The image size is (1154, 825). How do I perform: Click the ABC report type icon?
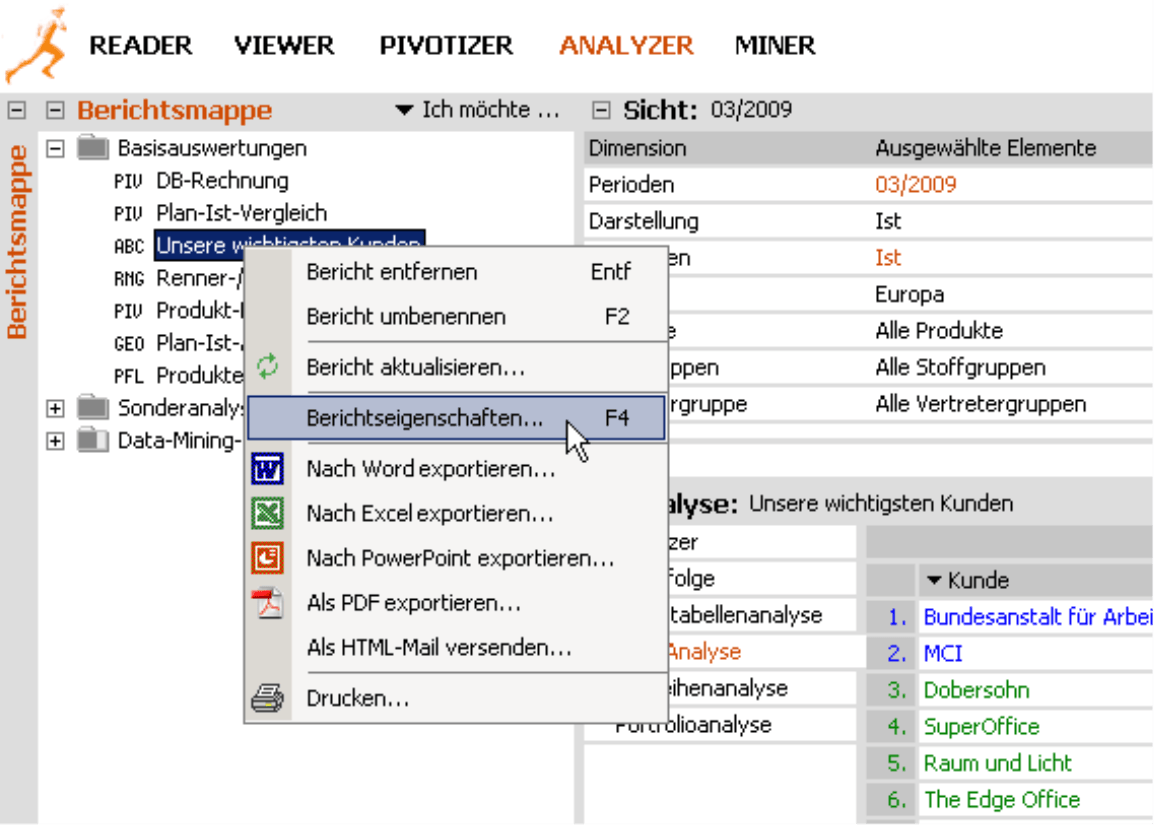coord(129,246)
